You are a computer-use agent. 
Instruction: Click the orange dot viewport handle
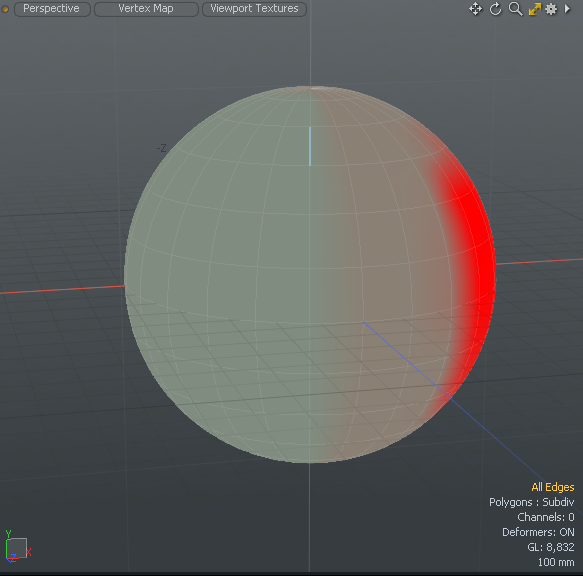click(5, 9)
